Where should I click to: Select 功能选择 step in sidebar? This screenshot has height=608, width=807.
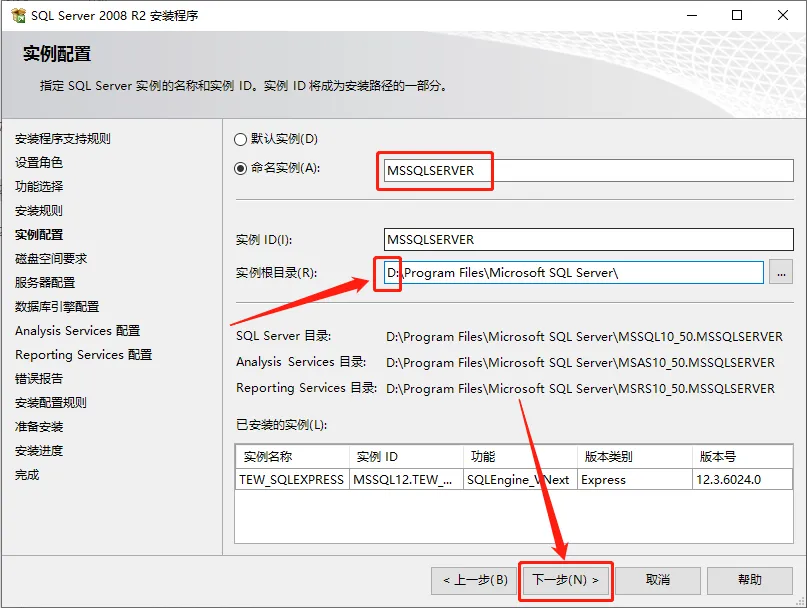(39, 186)
